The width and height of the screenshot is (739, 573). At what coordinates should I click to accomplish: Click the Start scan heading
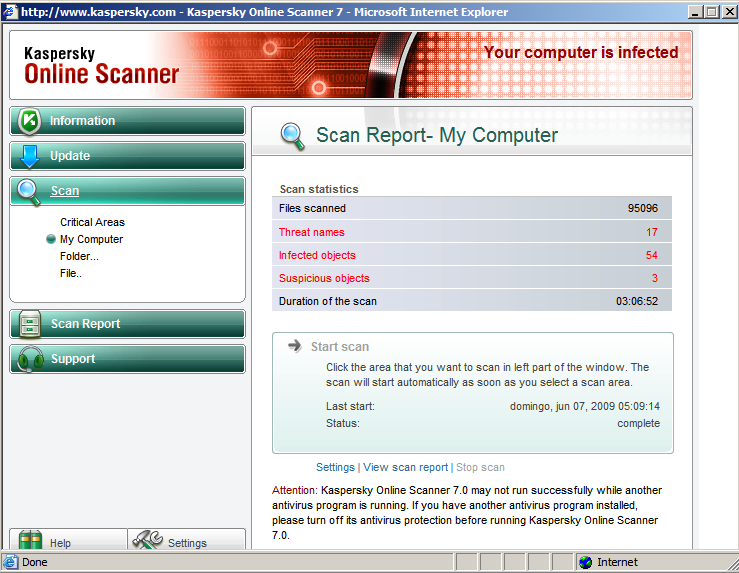[x=340, y=347]
